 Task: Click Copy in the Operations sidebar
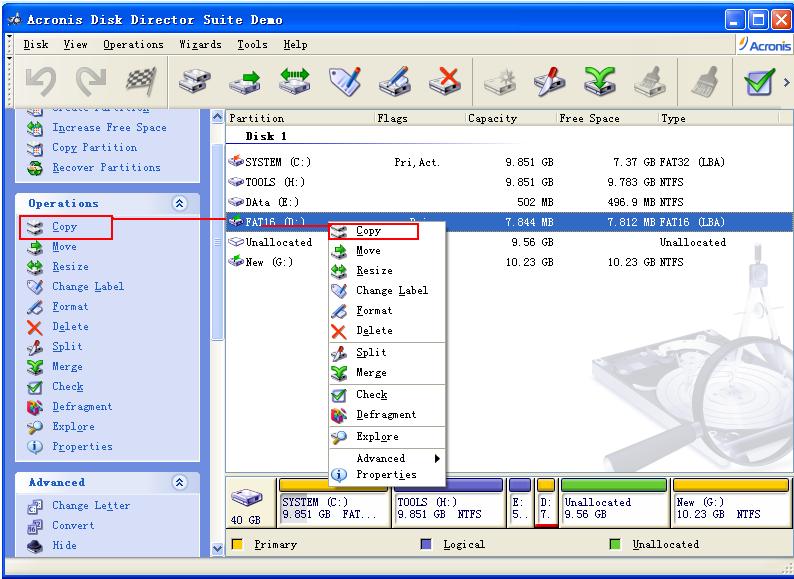coord(64,226)
